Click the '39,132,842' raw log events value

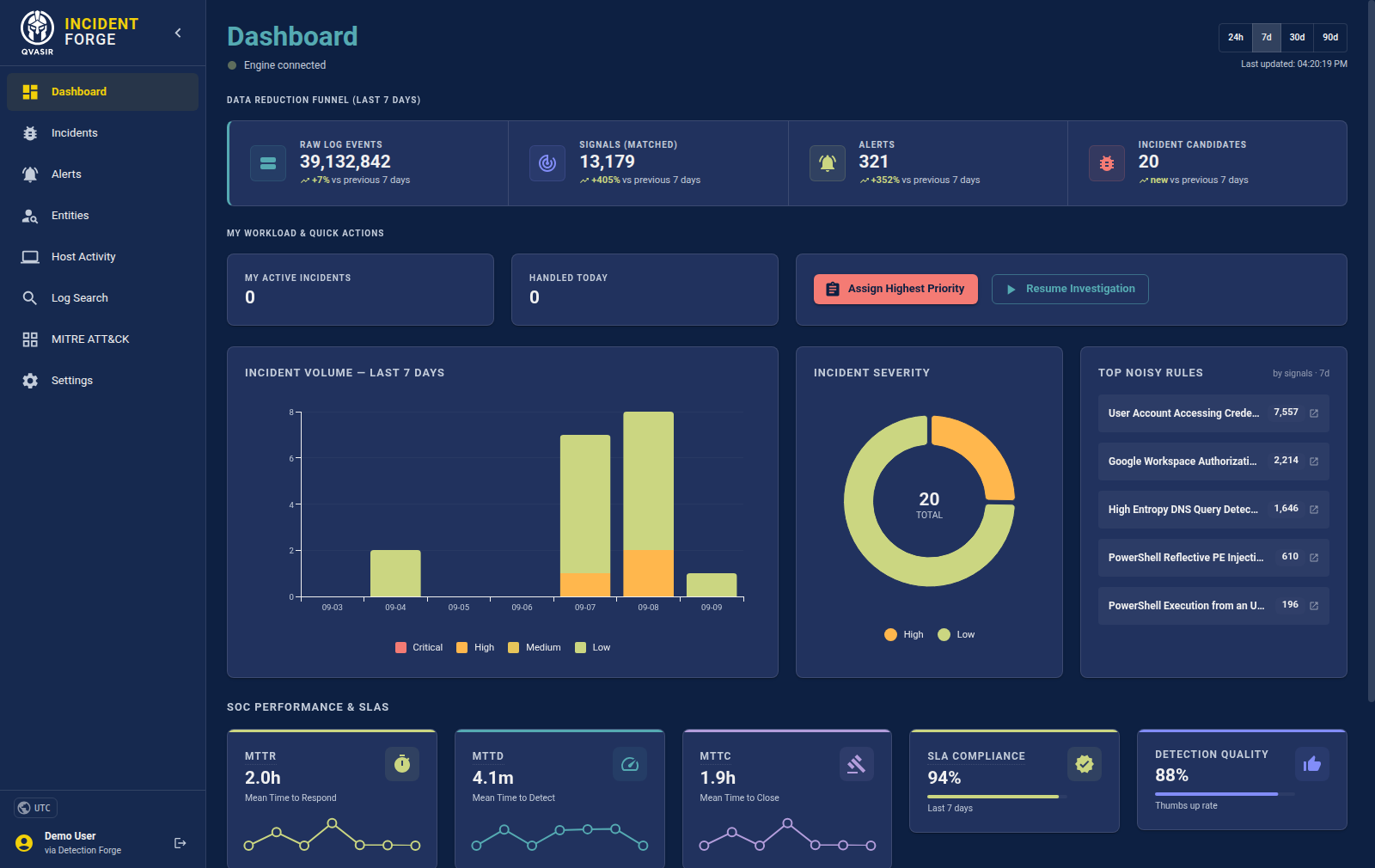345,162
